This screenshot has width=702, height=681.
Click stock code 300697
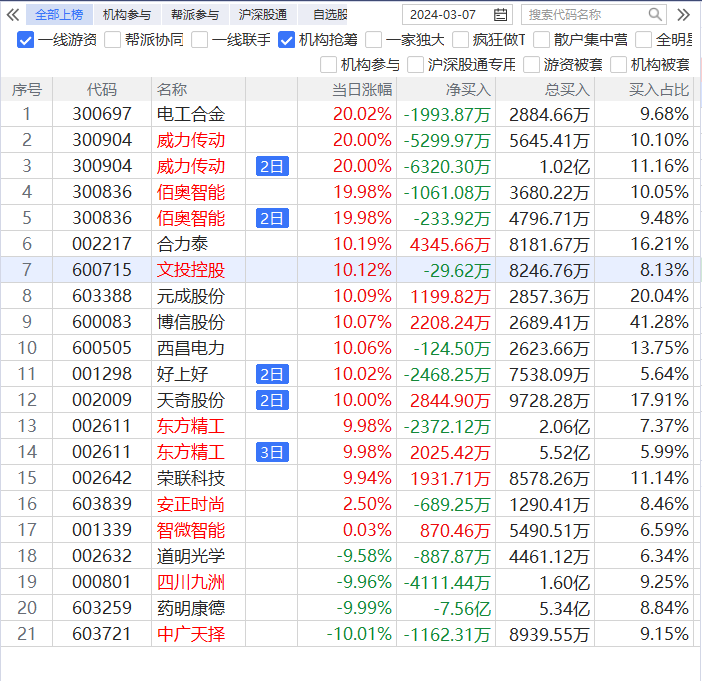(102, 114)
